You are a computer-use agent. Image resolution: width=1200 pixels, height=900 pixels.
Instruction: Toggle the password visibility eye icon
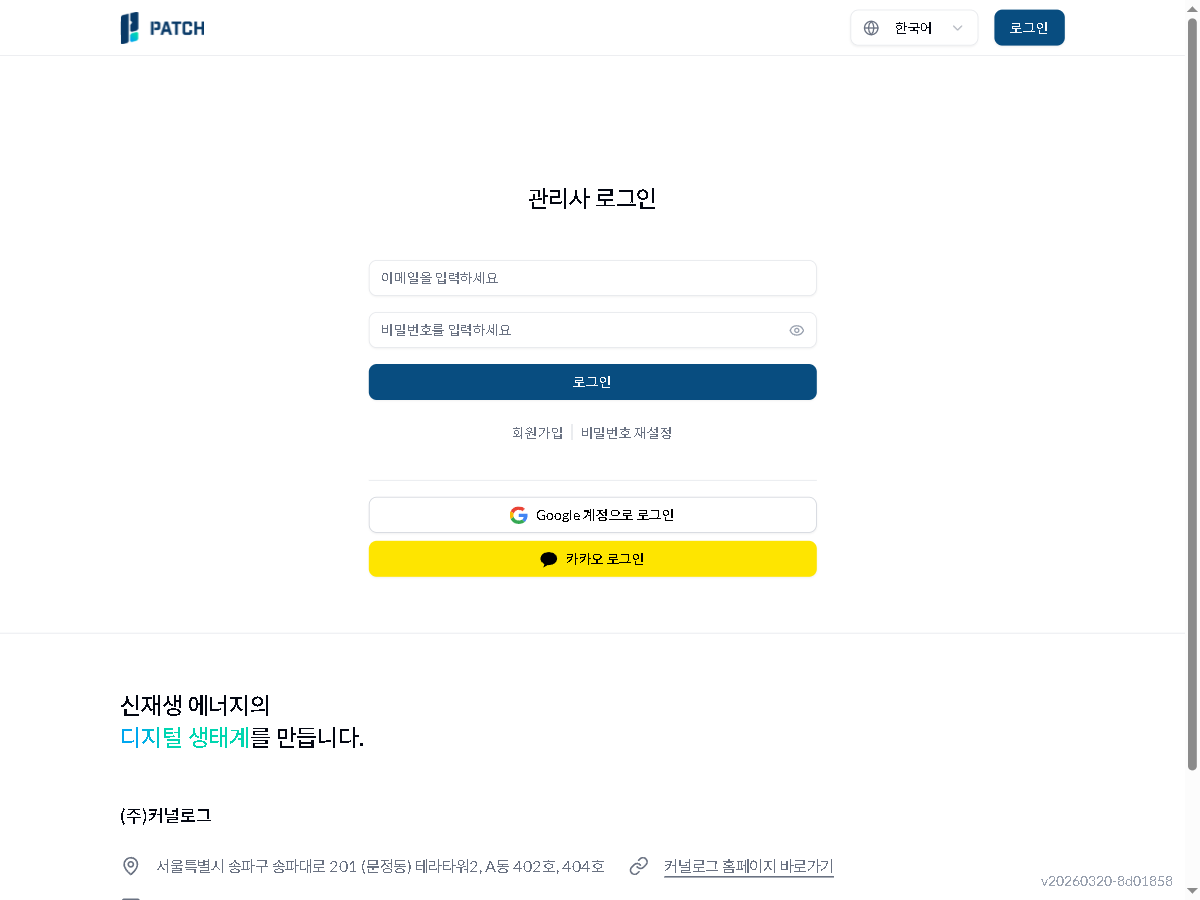(796, 330)
